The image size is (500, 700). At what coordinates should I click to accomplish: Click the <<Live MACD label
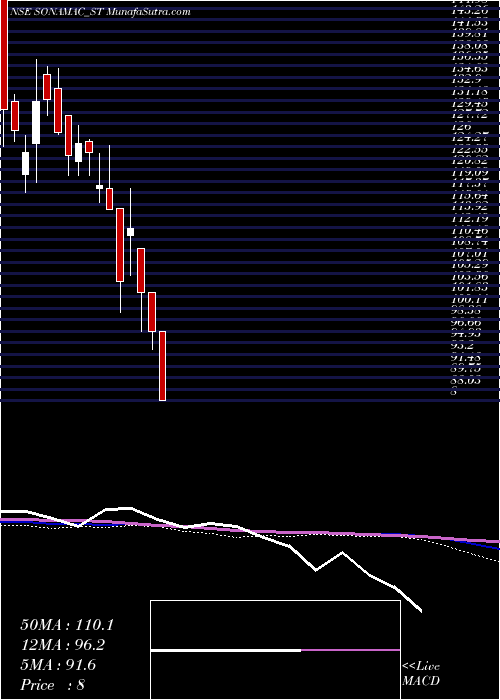click(x=421, y=674)
